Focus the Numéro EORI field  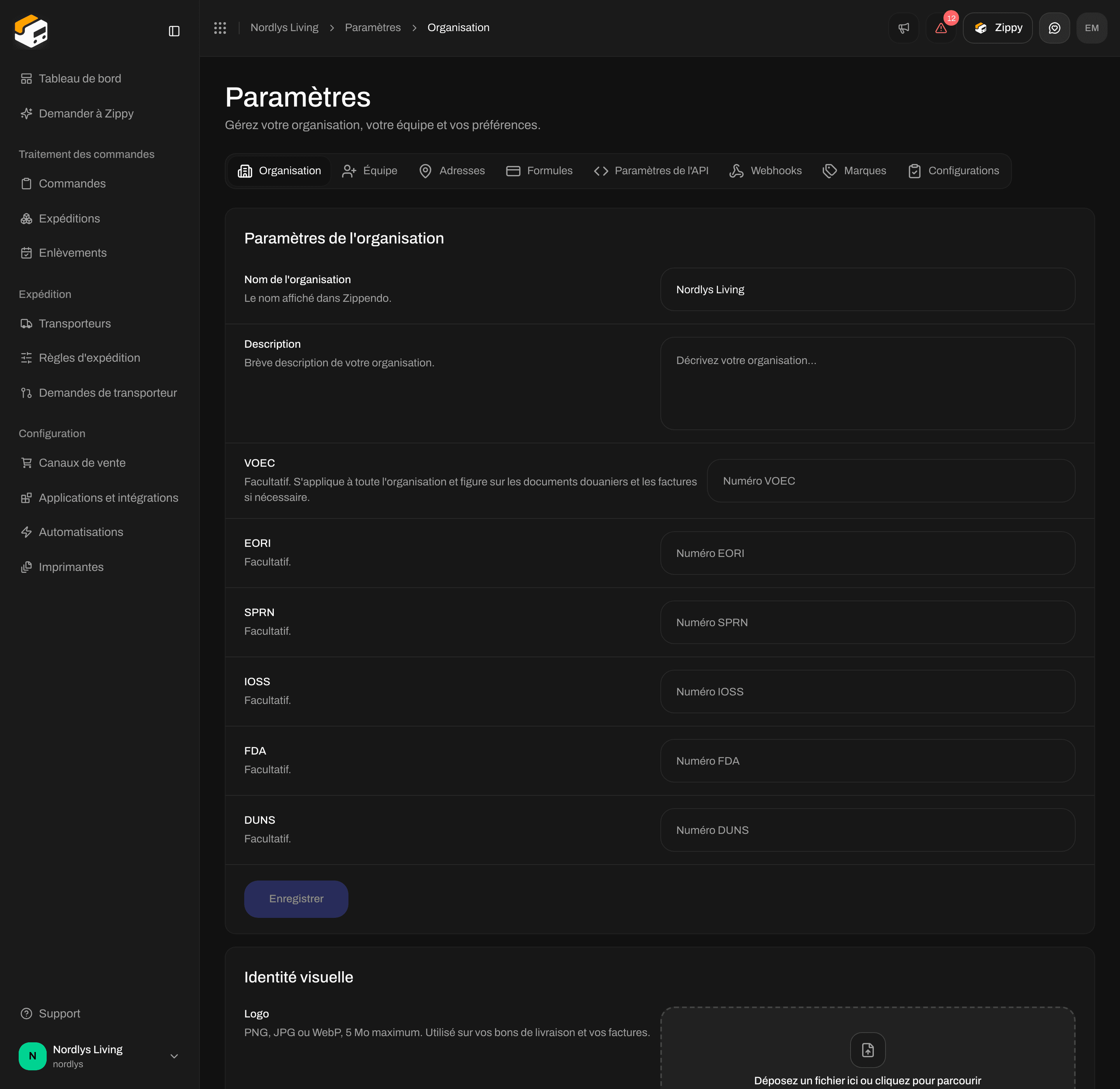[x=868, y=553]
